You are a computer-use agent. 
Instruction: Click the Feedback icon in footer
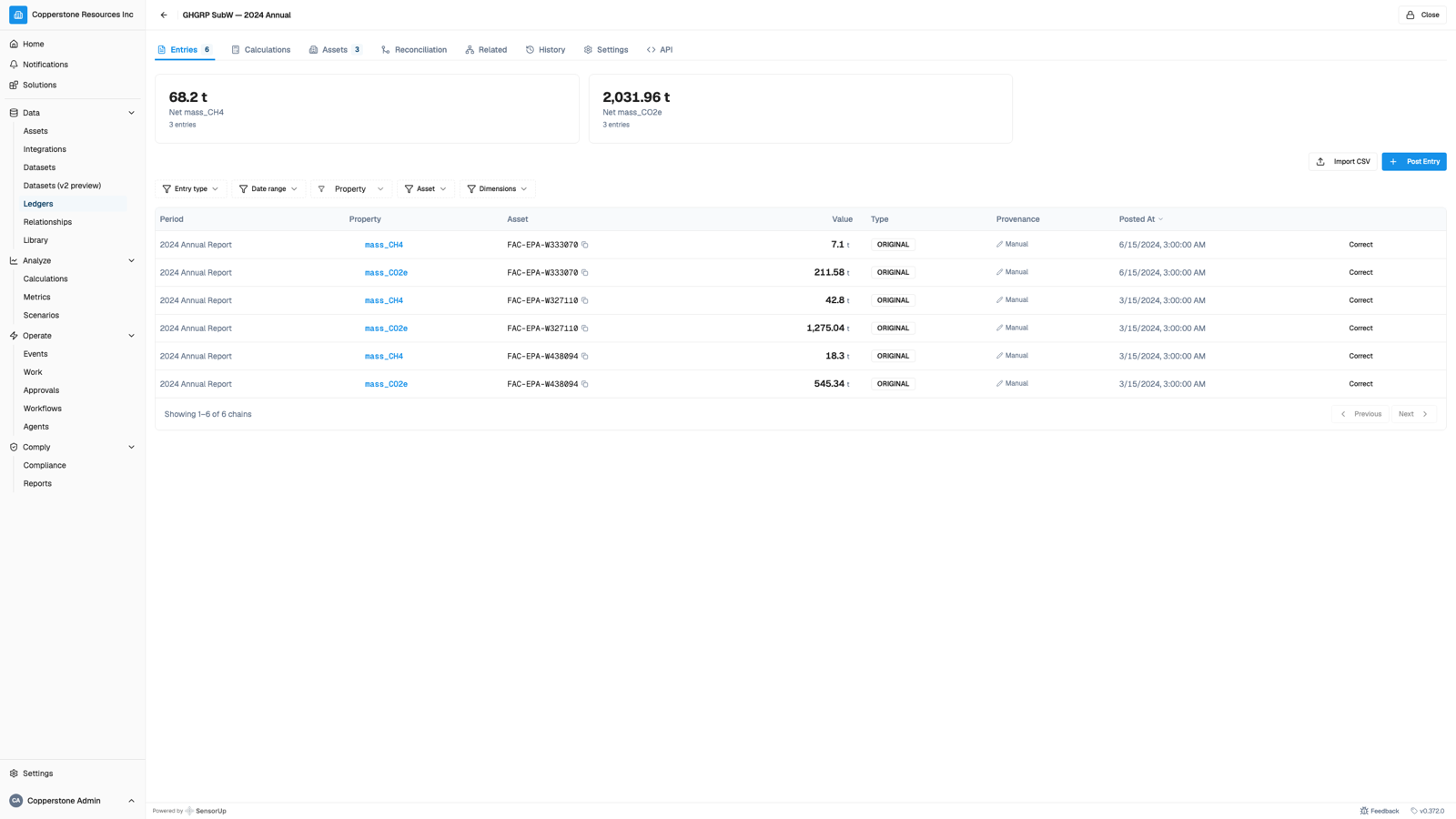coord(1364,811)
